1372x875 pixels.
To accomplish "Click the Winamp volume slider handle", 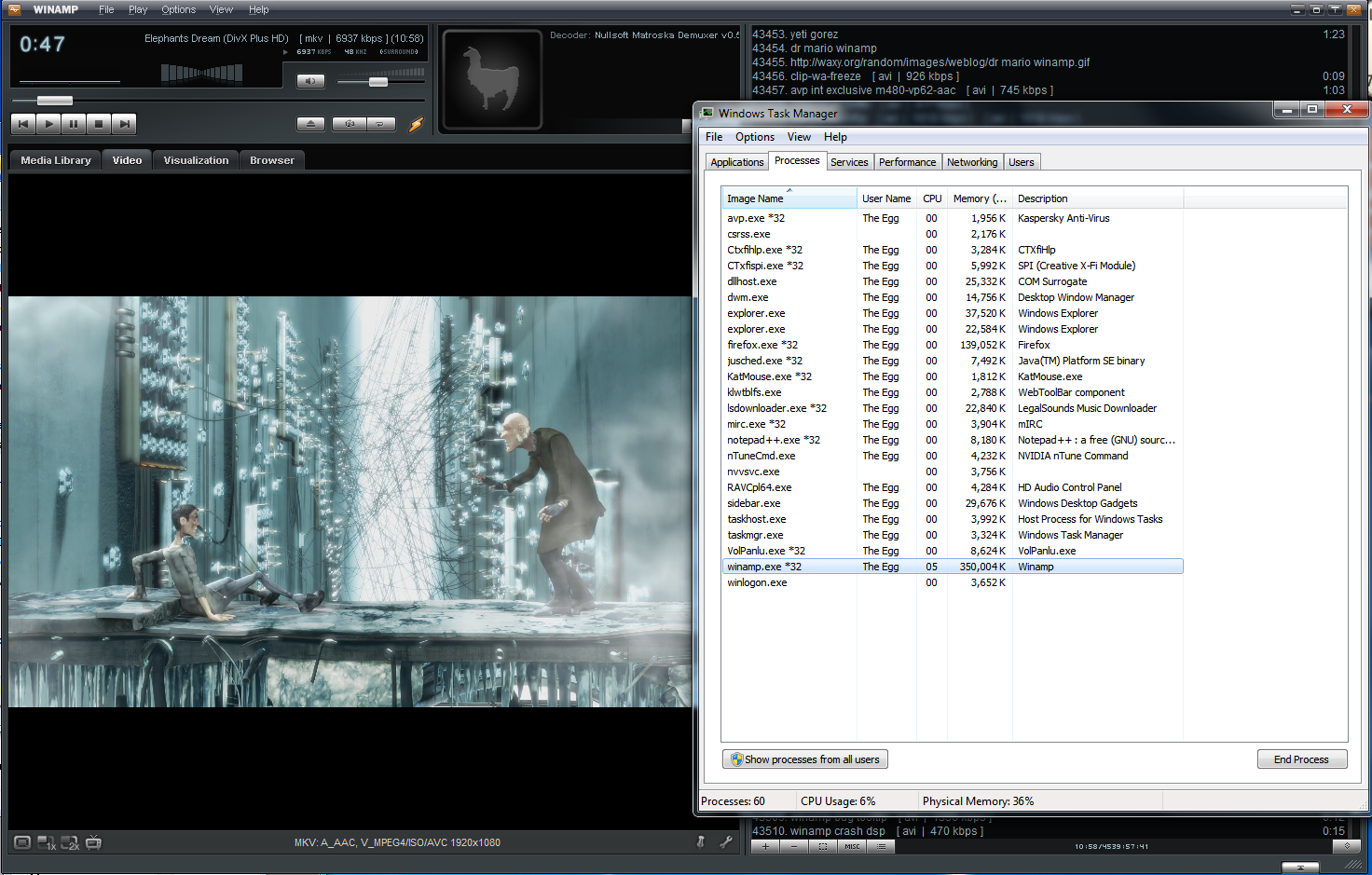I will [377, 82].
